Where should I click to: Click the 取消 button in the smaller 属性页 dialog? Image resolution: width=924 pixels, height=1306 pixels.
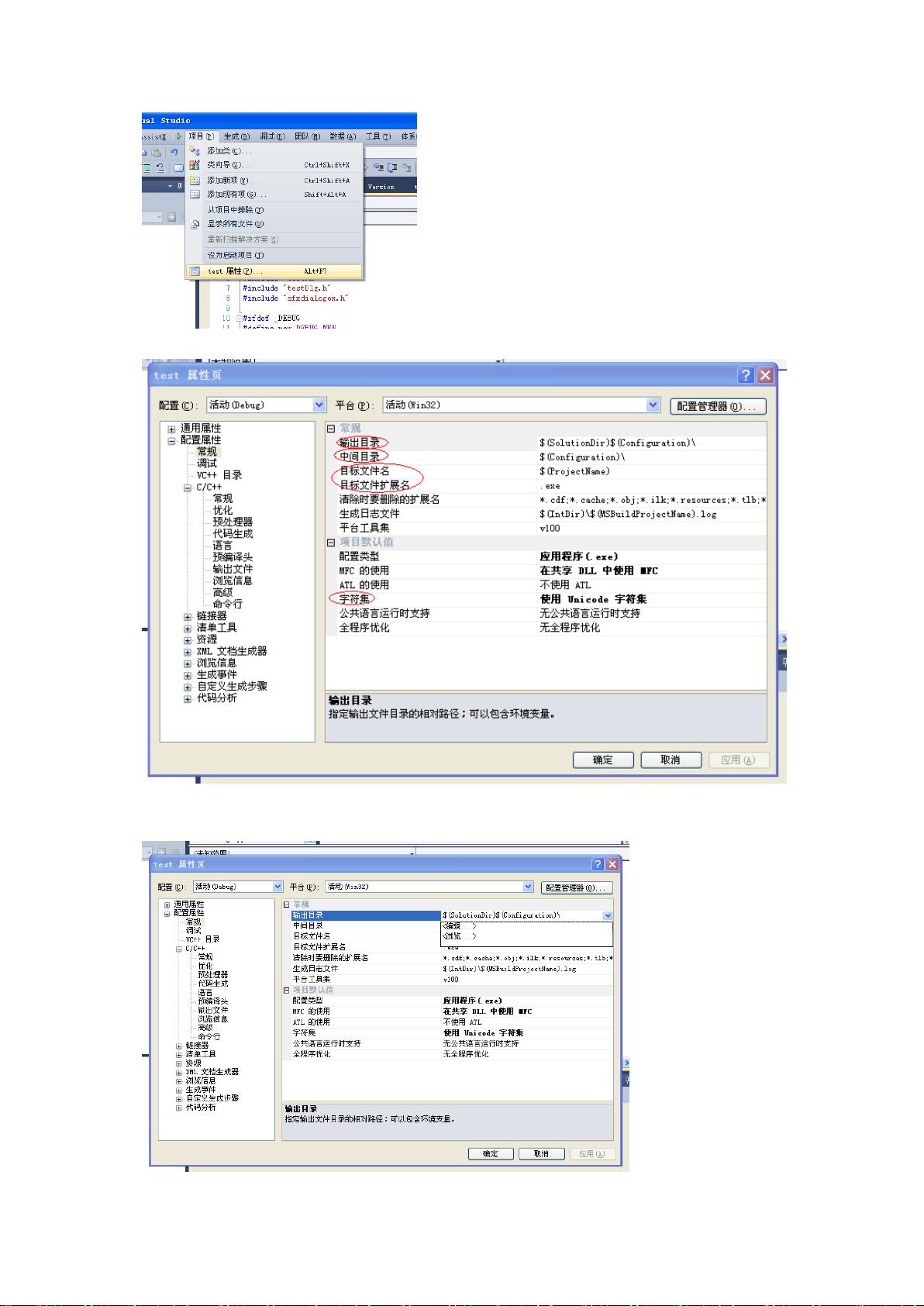coord(541,1154)
